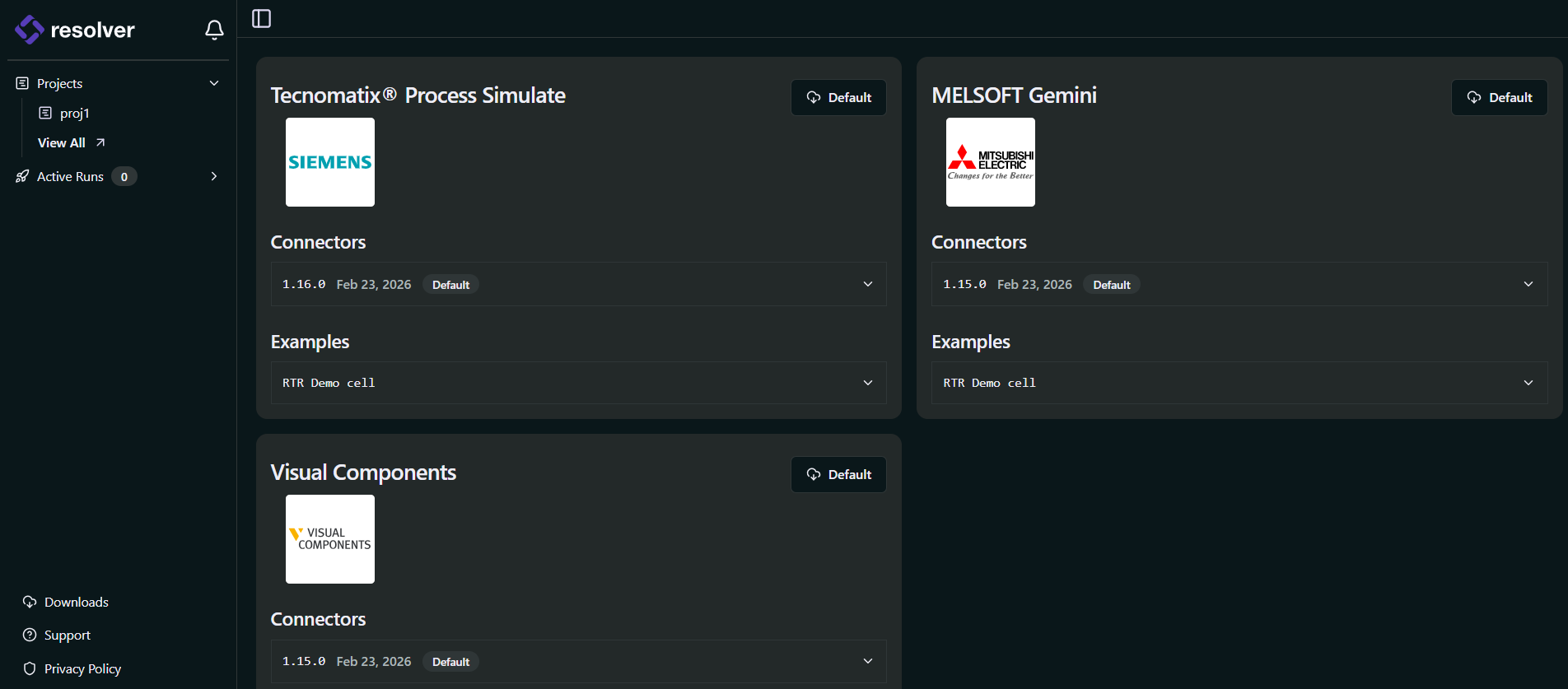Click the Downloads cloud icon
1568x689 pixels.
tap(30, 602)
